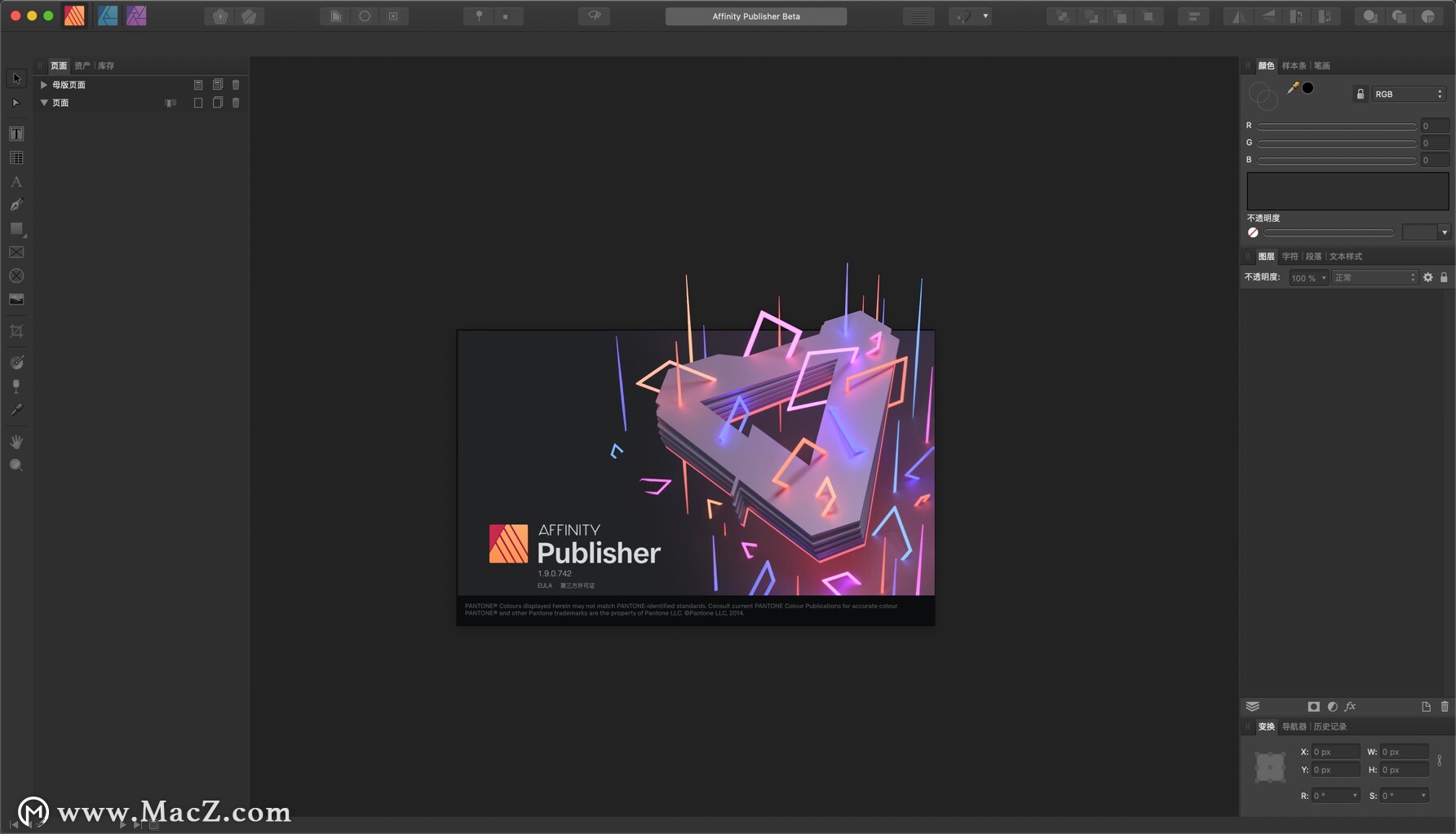Switch to the Affinity Publisher persona

(74, 15)
